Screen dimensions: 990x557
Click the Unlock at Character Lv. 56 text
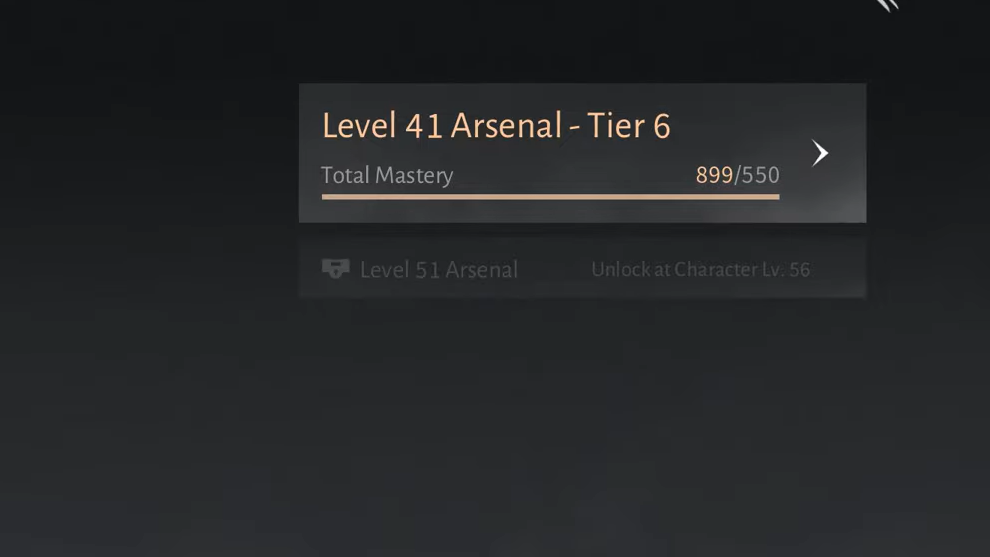click(701, 270)
